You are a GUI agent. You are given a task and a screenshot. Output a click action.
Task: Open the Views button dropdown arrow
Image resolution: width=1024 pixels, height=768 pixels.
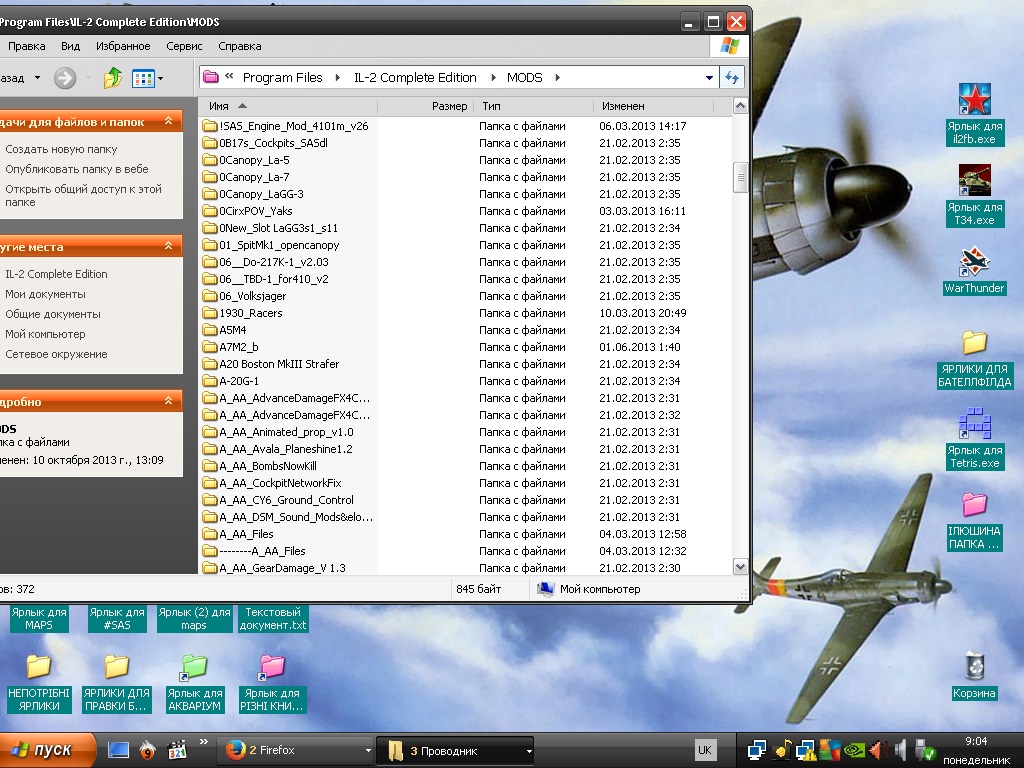(x=161, y=78)
